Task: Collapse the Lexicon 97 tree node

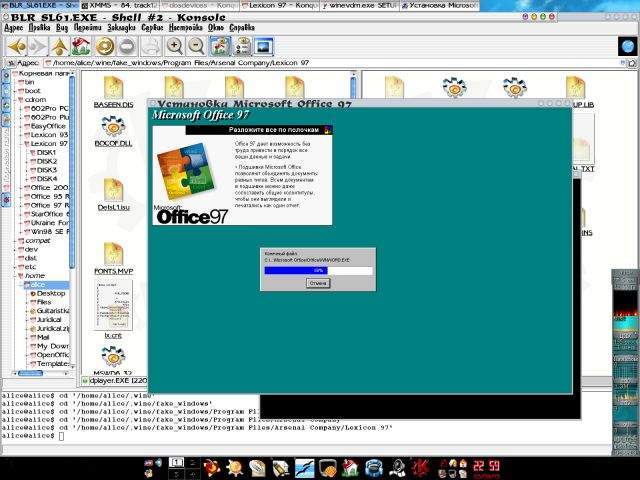Action: pyautogui.click(x=21, y=144)
